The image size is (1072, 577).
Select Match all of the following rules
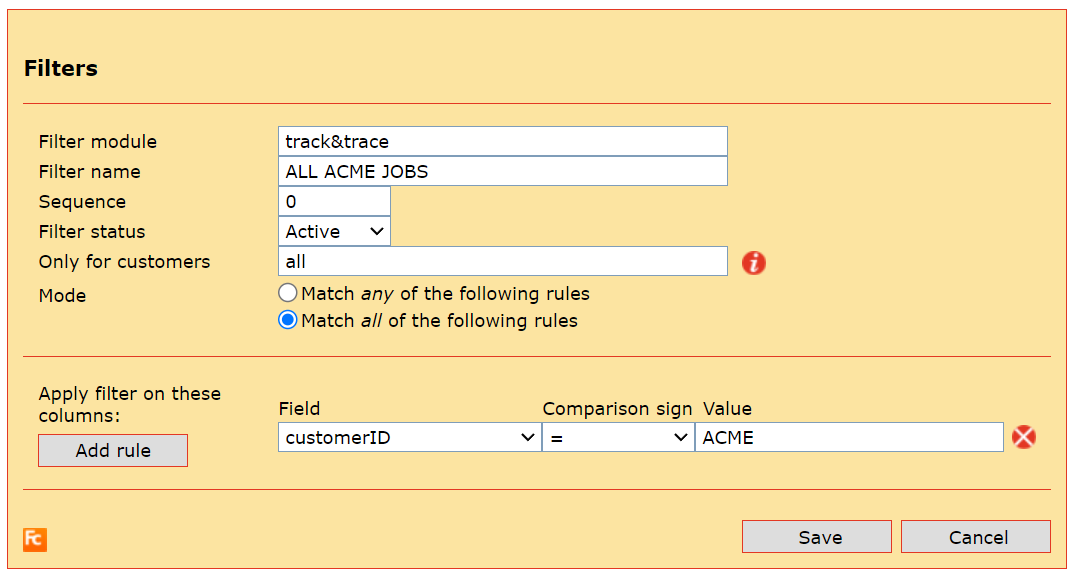pos(288,321)
